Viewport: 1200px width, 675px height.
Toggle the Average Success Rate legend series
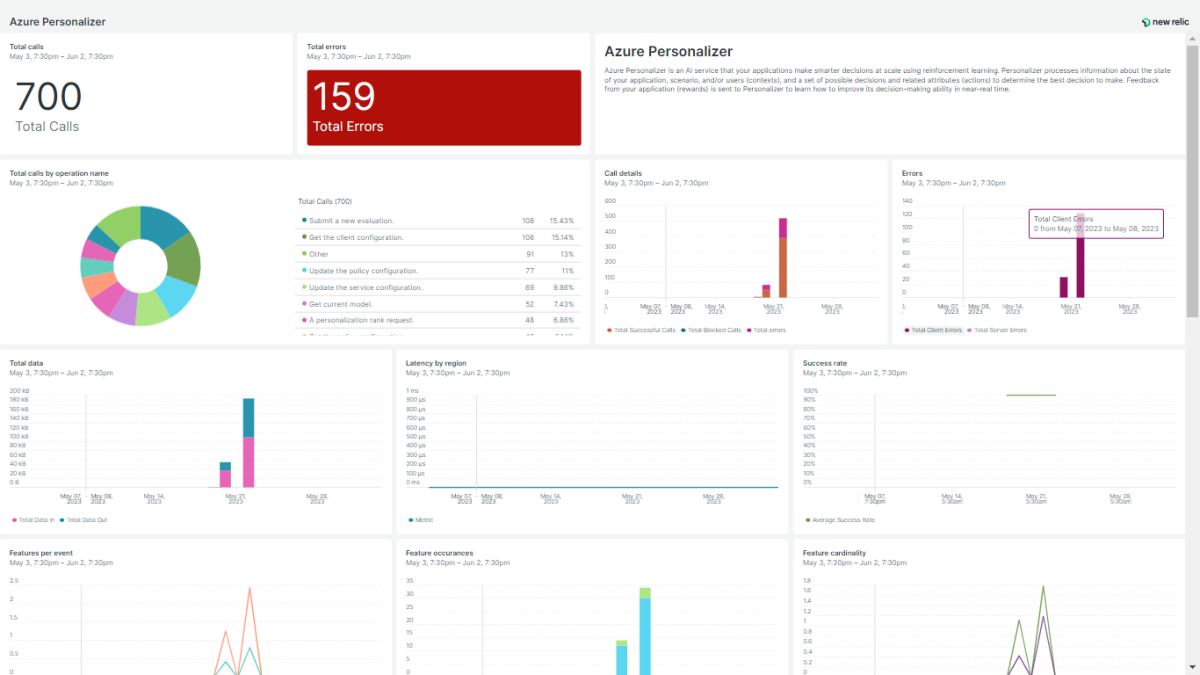840,520
